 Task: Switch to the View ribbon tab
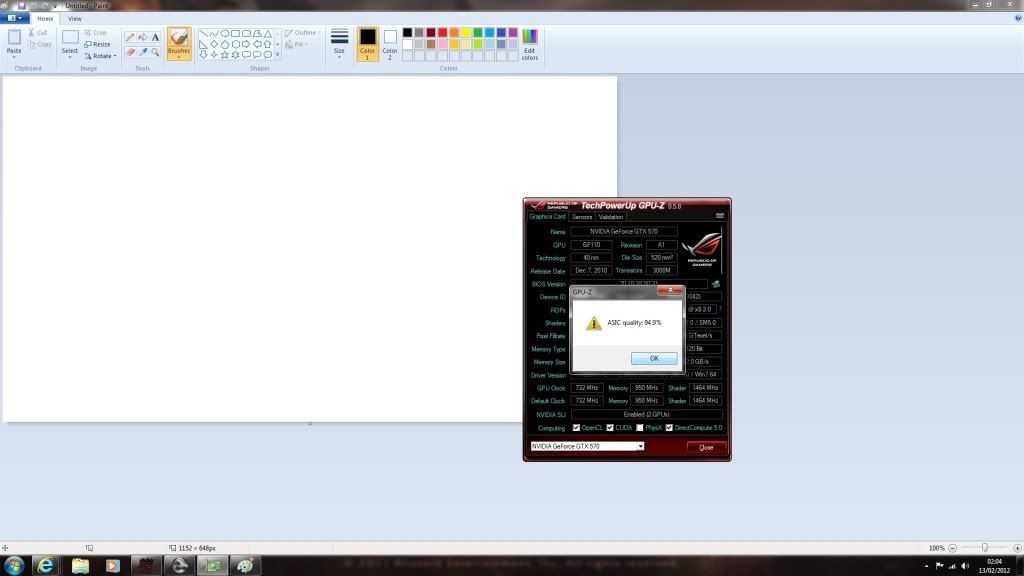[x=74, y=19]
